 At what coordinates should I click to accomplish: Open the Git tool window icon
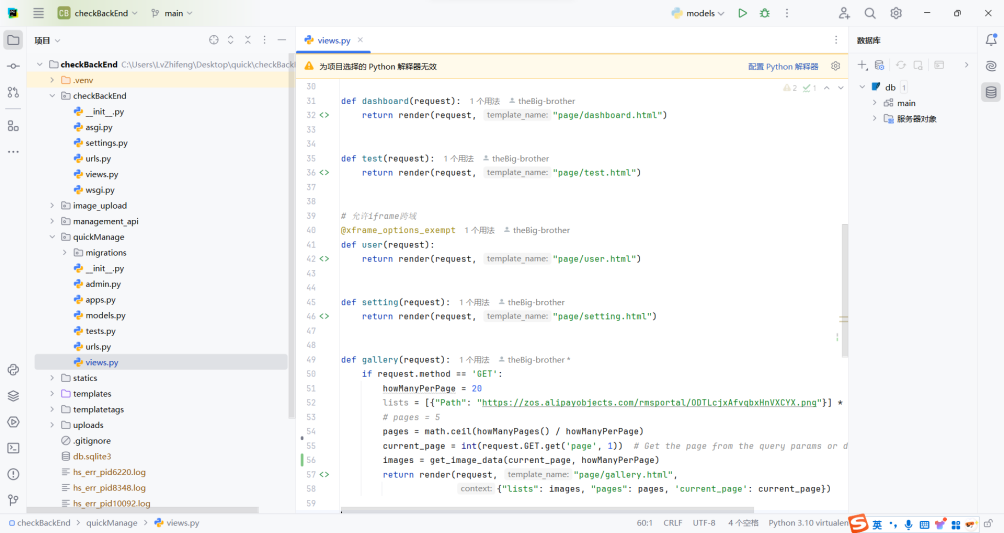pyautogui.click(x=13, y=500)
